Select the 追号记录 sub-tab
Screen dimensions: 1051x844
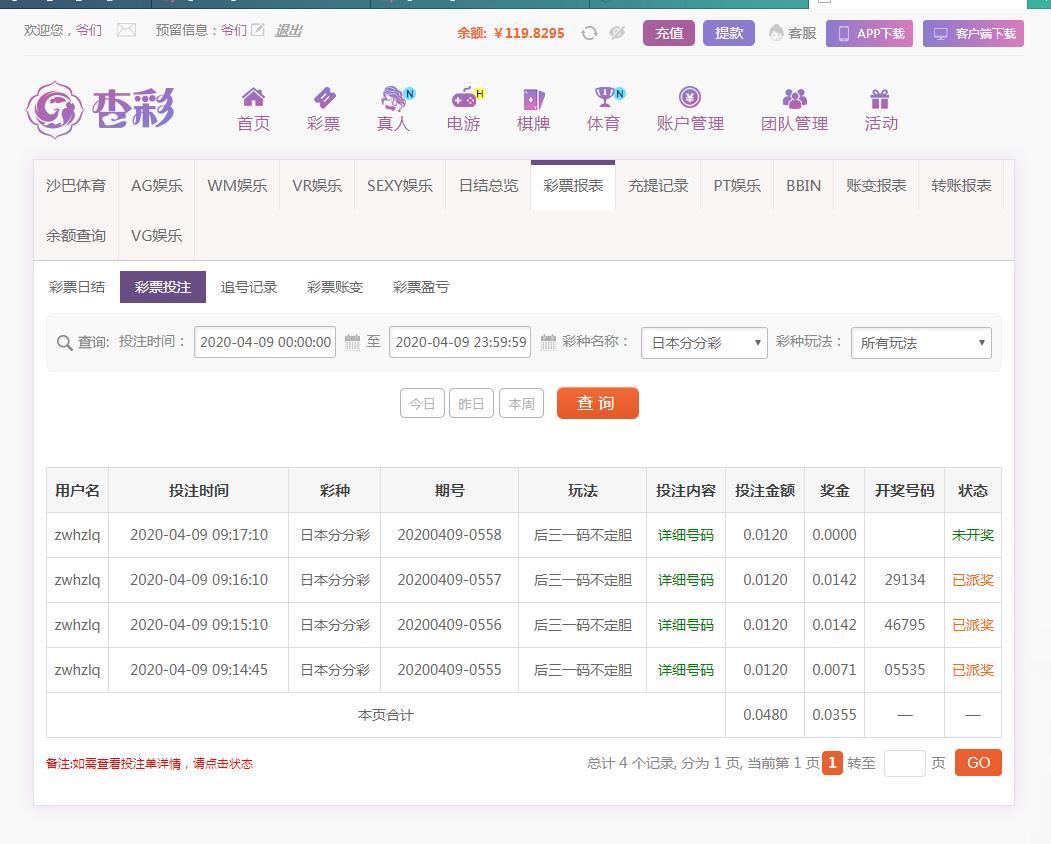pos(249,287)
